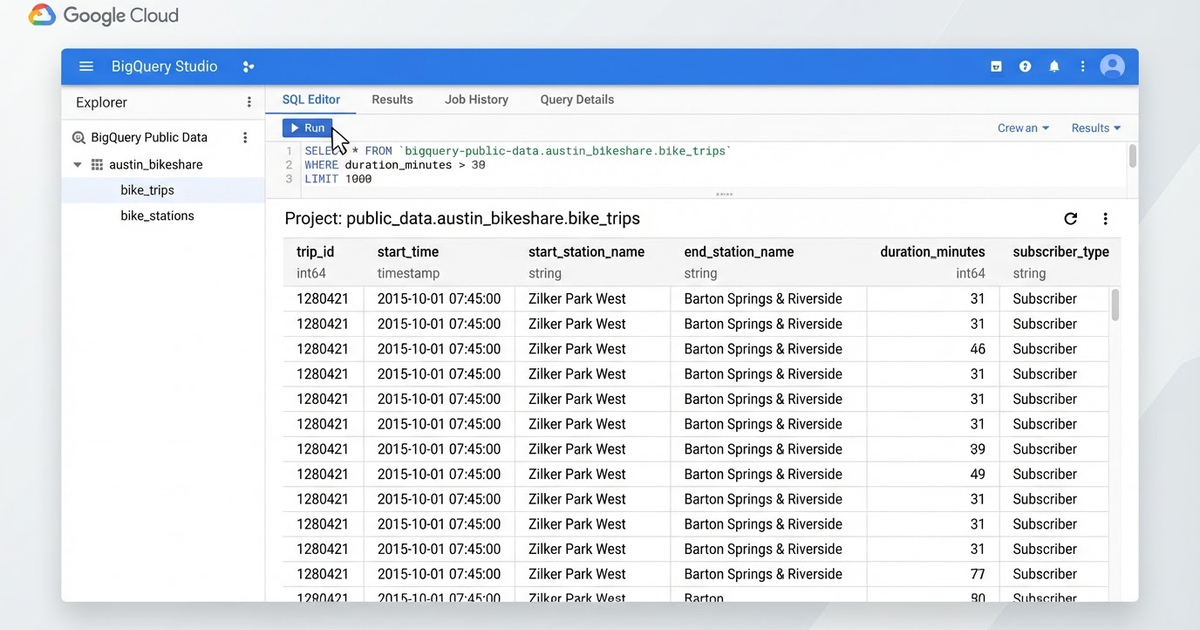Open the user account avatar
Image resolution: width=1200 pixels, height=630 pixels.
click(x=1112, y=67)
